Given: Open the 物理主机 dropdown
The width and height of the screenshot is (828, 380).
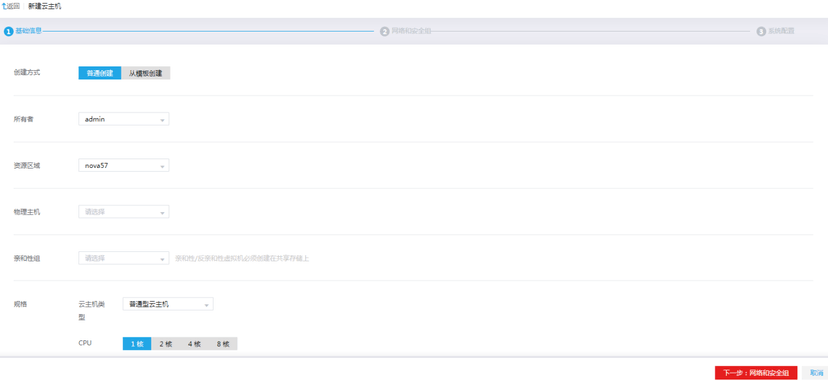Looking at the screenshot, I should pos(124,212).
